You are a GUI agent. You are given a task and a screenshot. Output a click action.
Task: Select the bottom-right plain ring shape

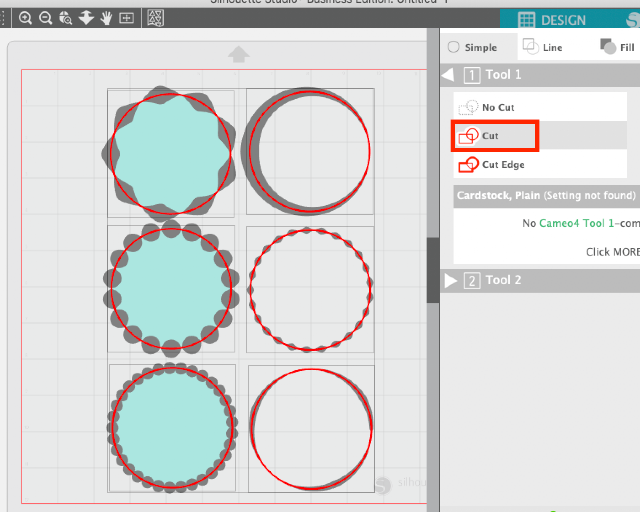[311, 429]
